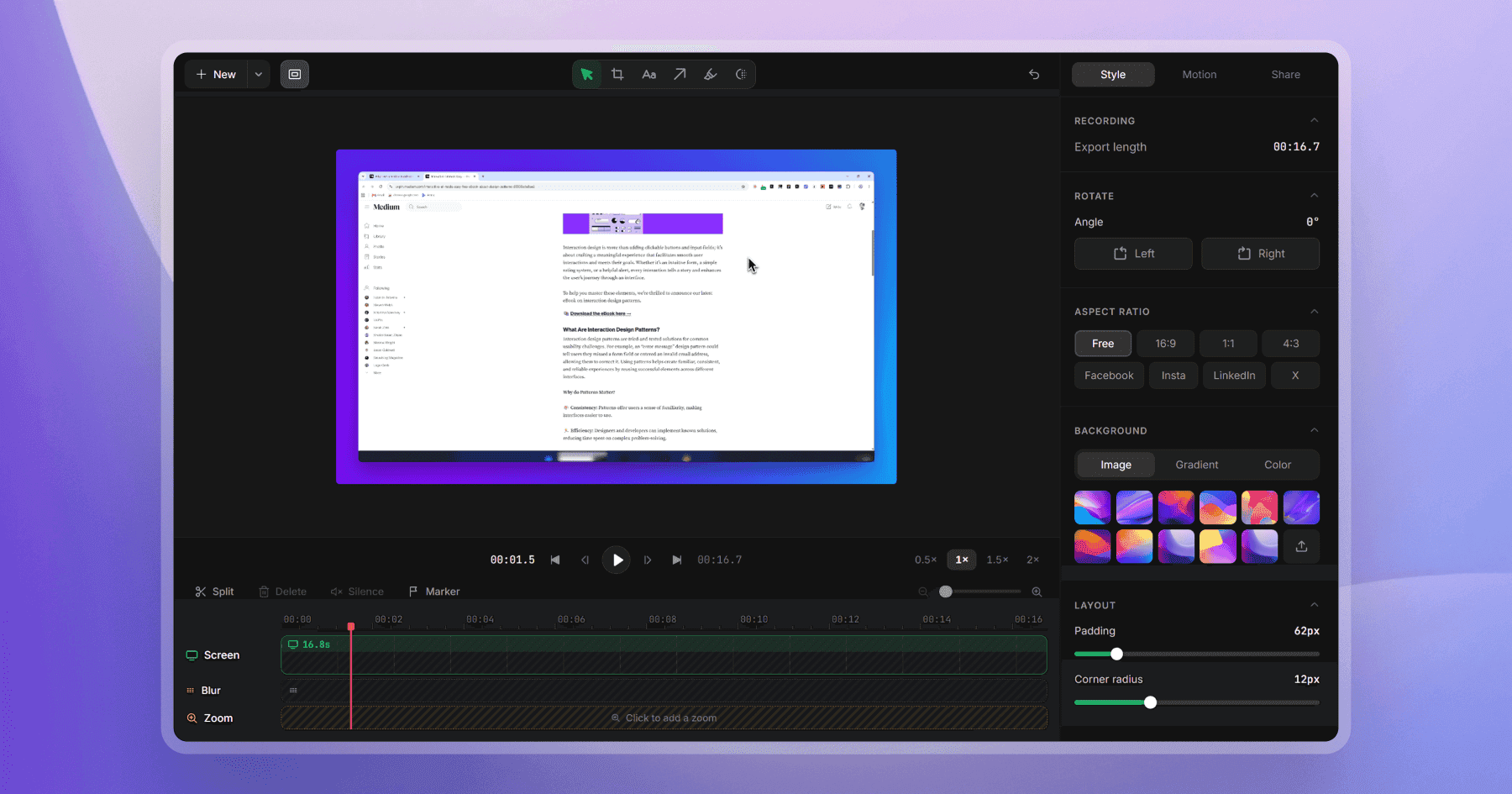Choose Gradient background type
This screenshot has height=794, width=1512.
pos(1196,465)
